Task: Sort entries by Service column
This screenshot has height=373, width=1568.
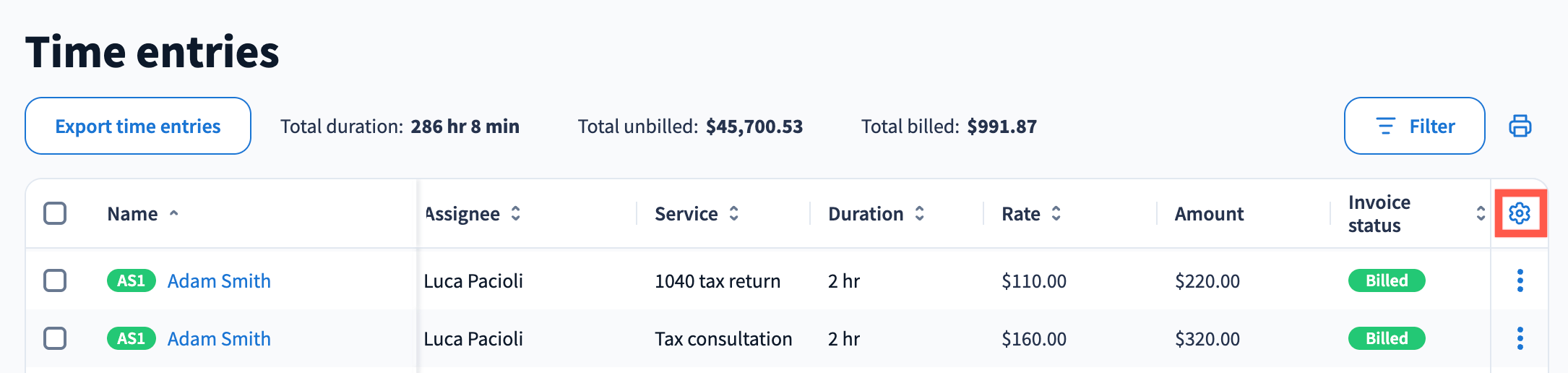Action: pyautogui.click(x=733, y=213)
